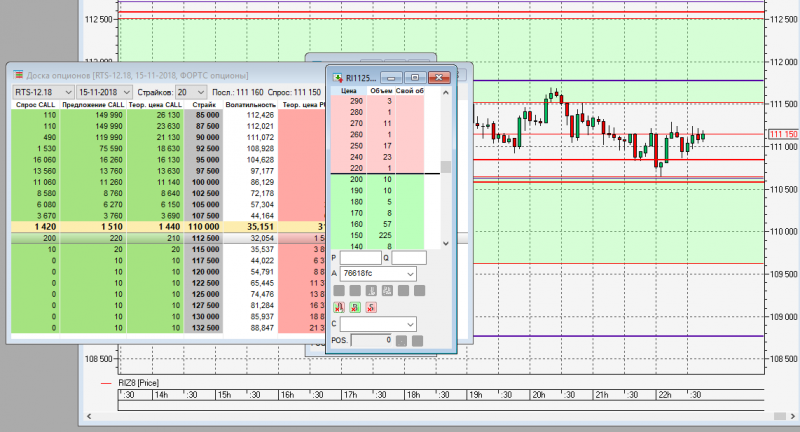The image size is (800, 432).
Task: Click the P price input field
Action: click(x=360, y=258)
